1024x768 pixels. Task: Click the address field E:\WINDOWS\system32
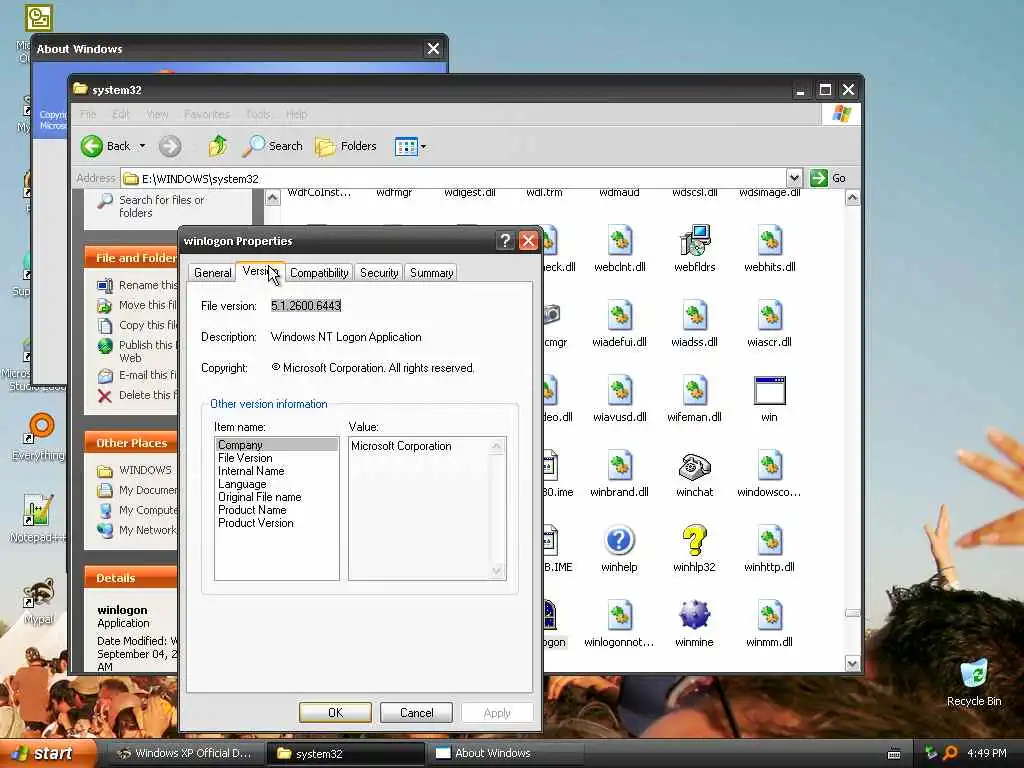click(x=454, y=178)
